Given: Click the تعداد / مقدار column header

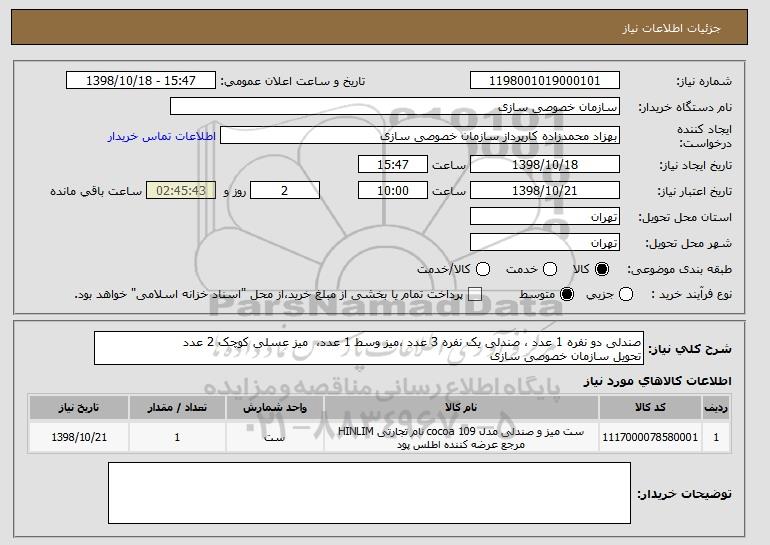Looking at the screenshot, I should tap(177, 408).
